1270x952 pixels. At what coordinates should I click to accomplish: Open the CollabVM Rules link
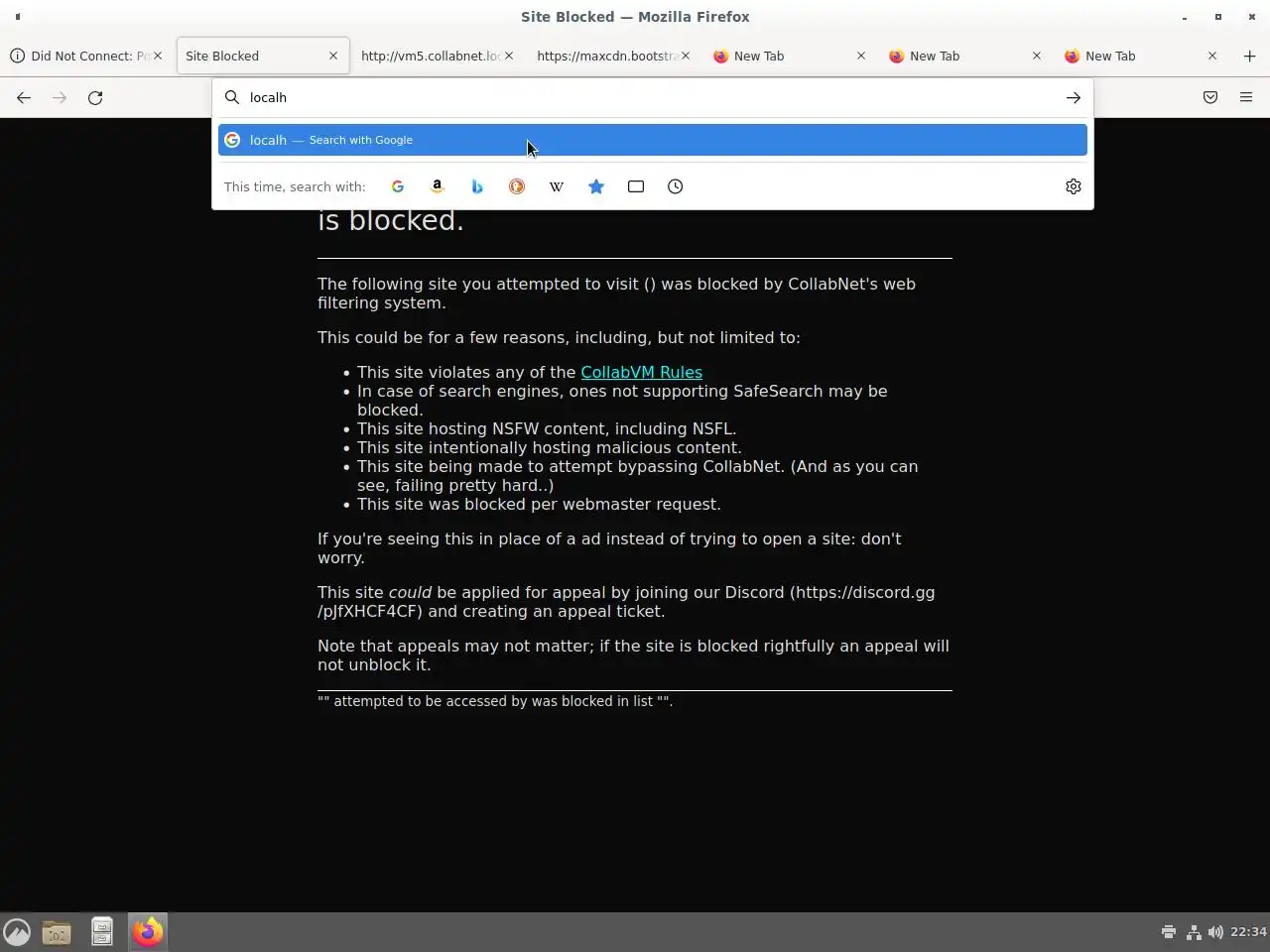641,372
